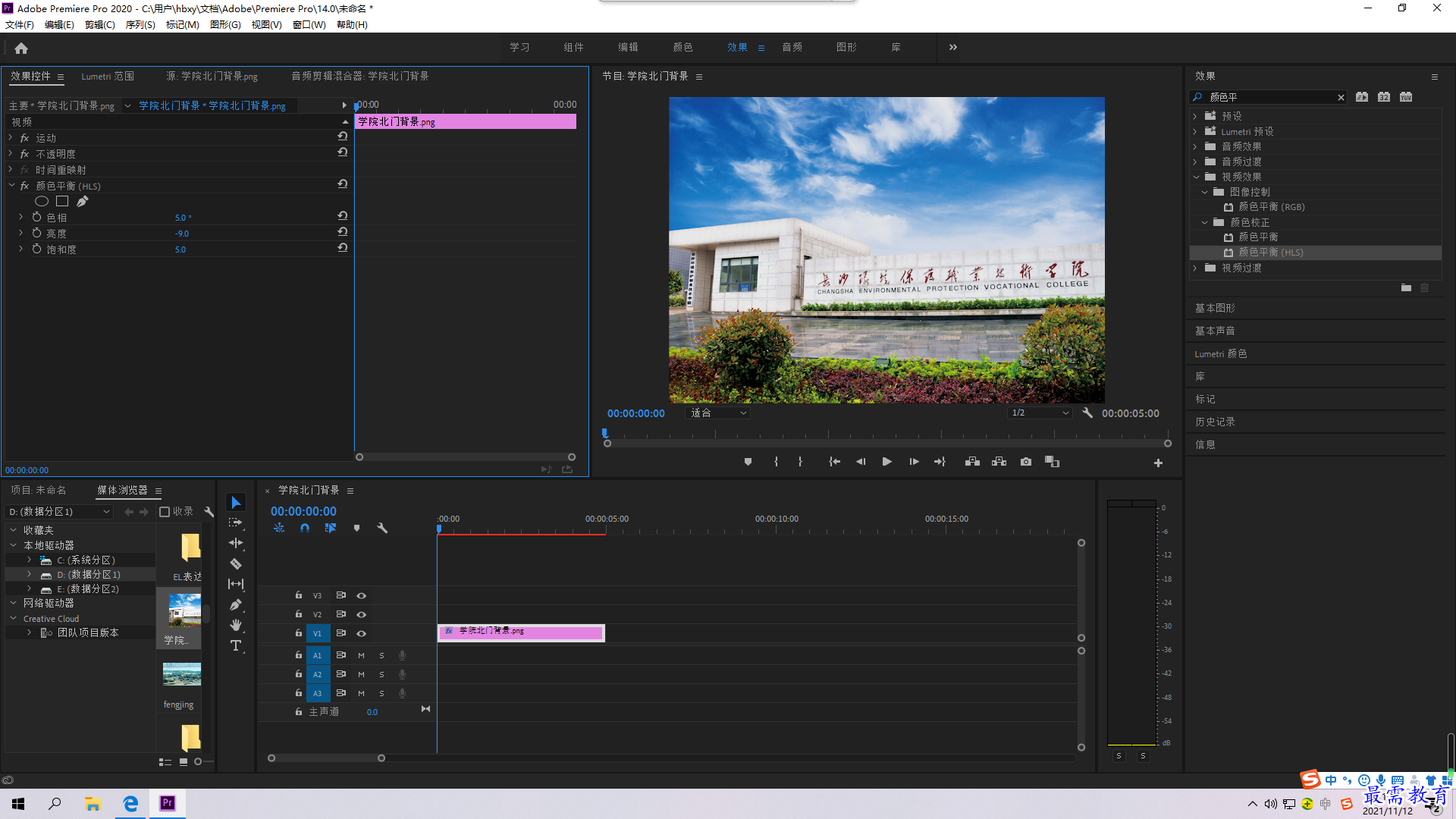Solo audio track A2

point(381,674)
